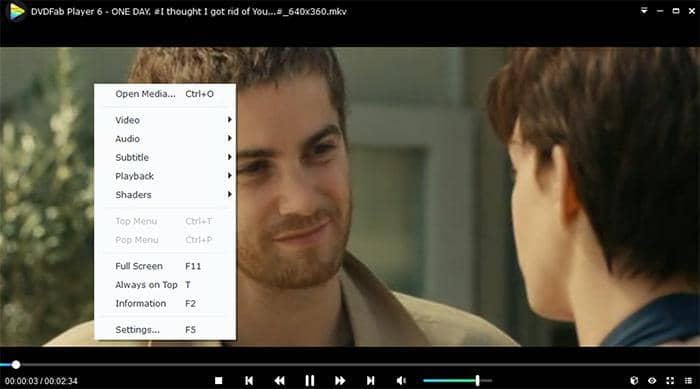Stop playback with the stop button
The height and width of the screenshot is (389, 700).
[x=218, y=381]
